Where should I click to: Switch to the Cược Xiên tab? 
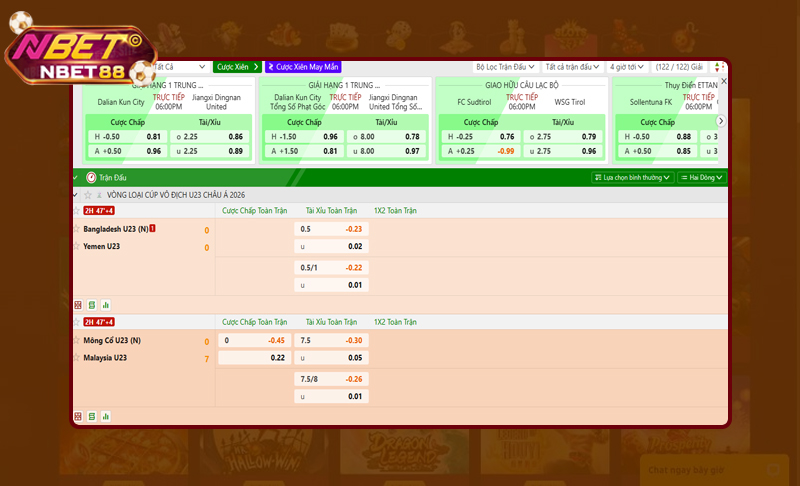(237, 67)
